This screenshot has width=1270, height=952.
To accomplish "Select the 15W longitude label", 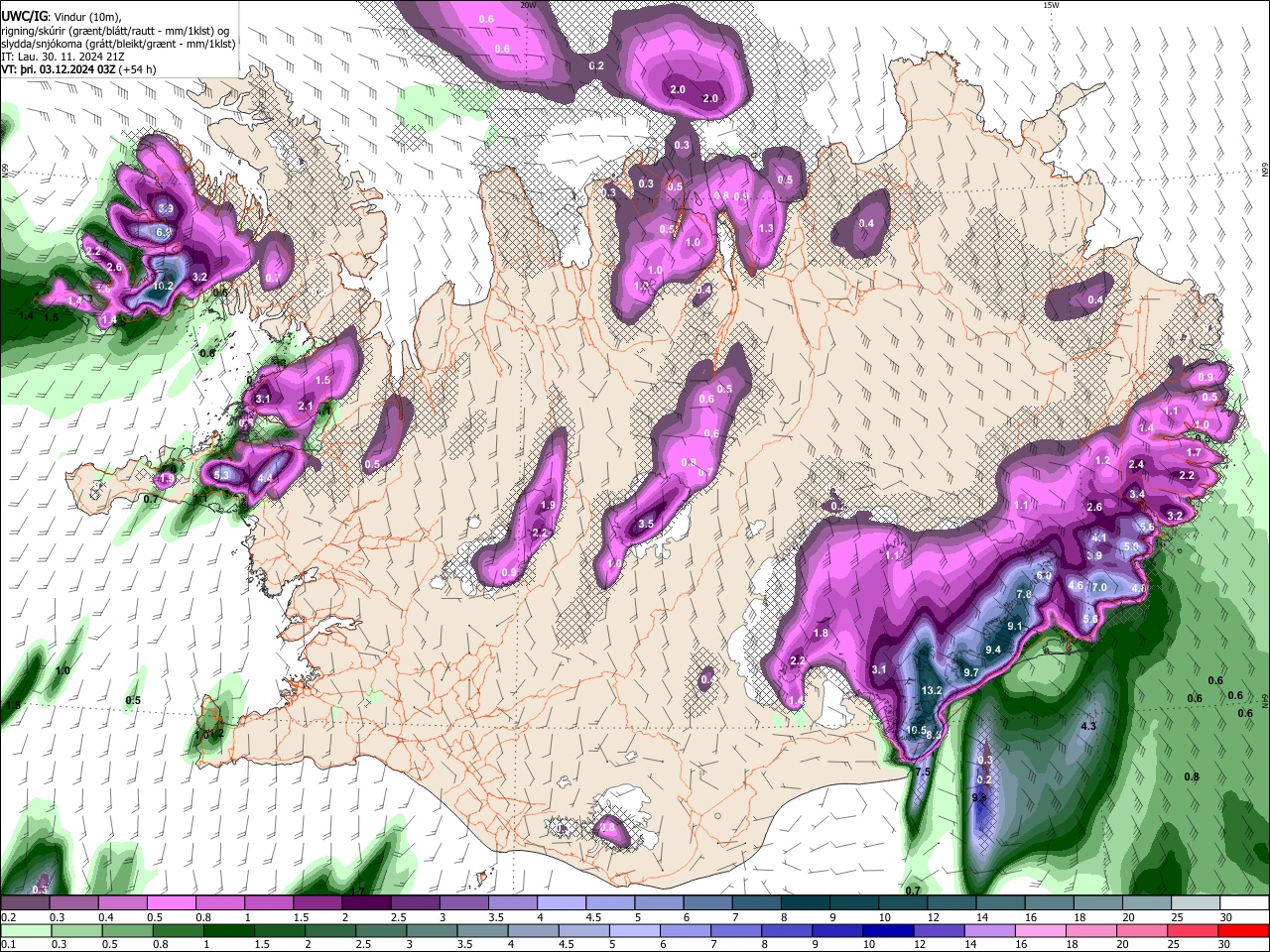I will click(1051, 5).
